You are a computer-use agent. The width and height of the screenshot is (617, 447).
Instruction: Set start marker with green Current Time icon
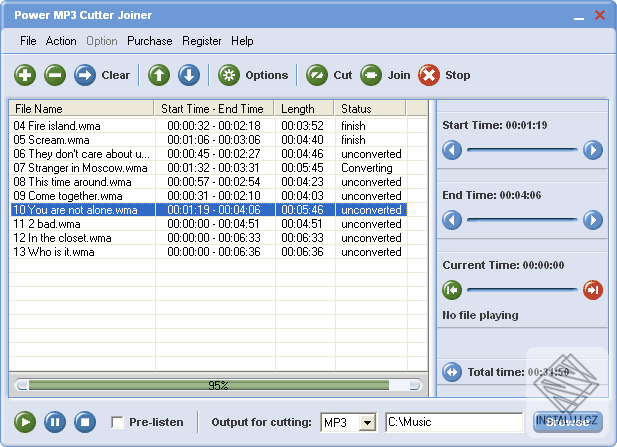point(452,290)
